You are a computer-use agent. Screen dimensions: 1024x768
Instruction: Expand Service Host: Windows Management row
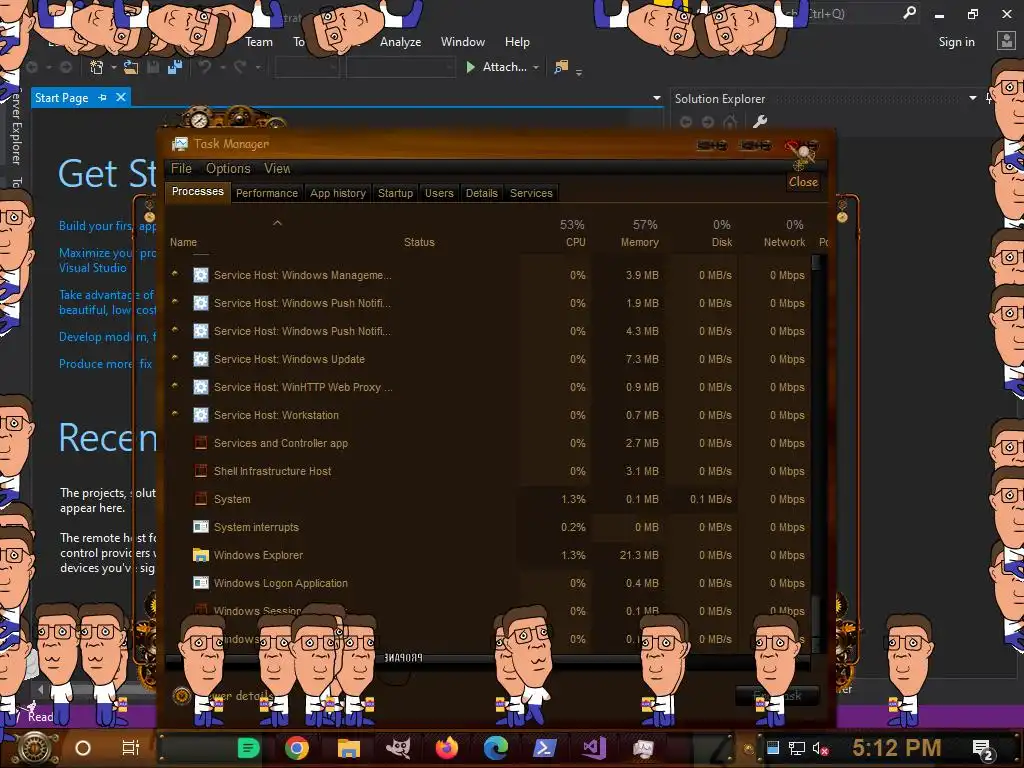click(x=174, y=274)
